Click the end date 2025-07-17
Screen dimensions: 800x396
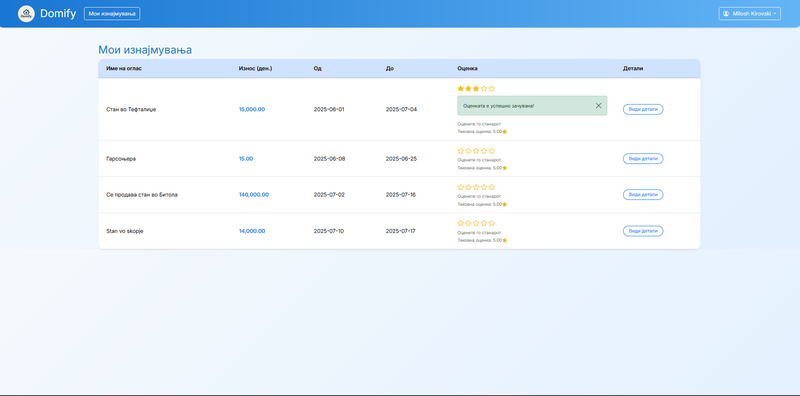401,231
